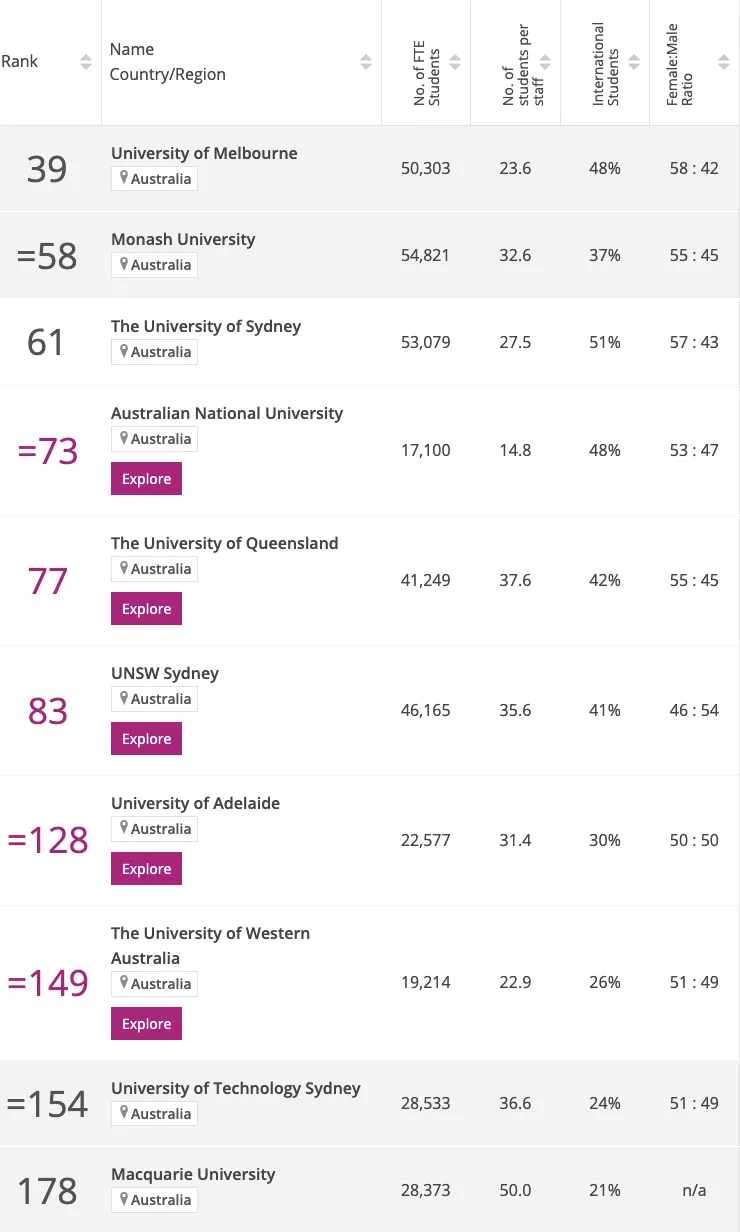Explore Australian National University

[146, 479]
